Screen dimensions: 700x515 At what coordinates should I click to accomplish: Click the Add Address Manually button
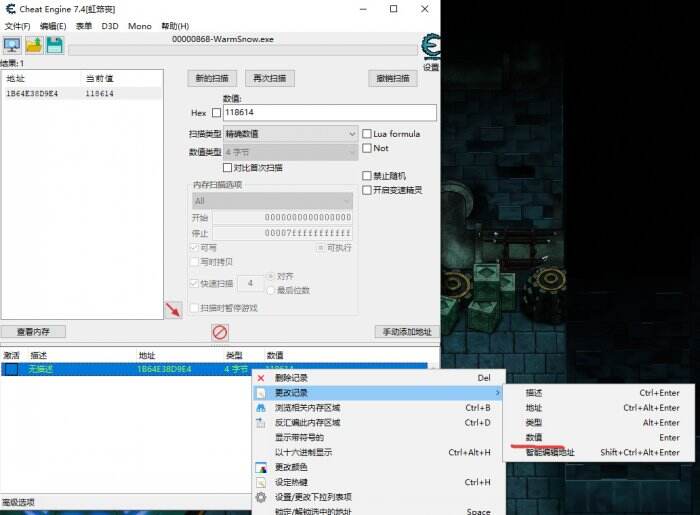[407, 332]
